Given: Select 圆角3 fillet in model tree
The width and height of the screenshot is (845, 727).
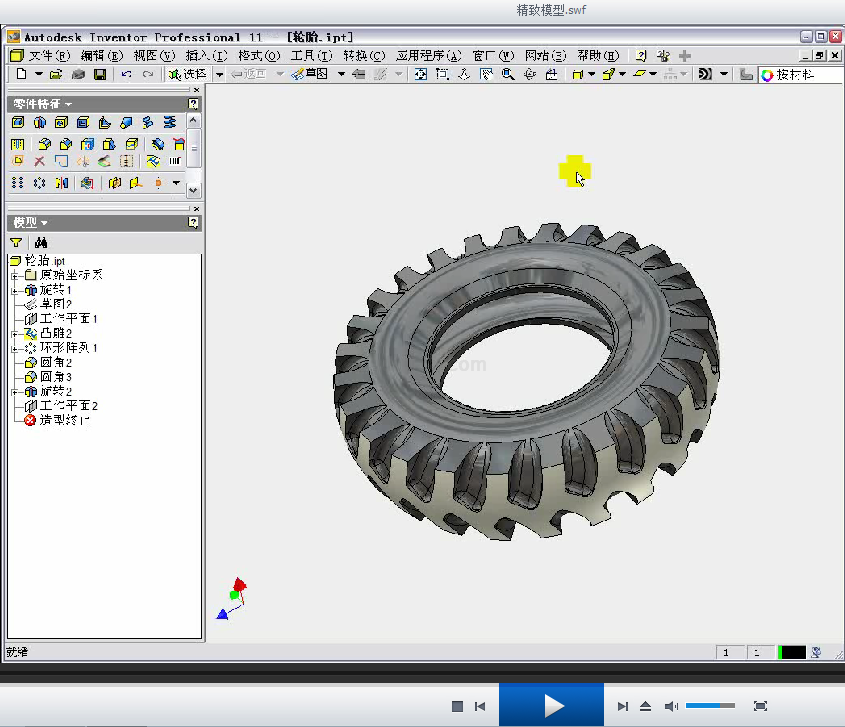Looking at the screenshot, I should 55,377.
